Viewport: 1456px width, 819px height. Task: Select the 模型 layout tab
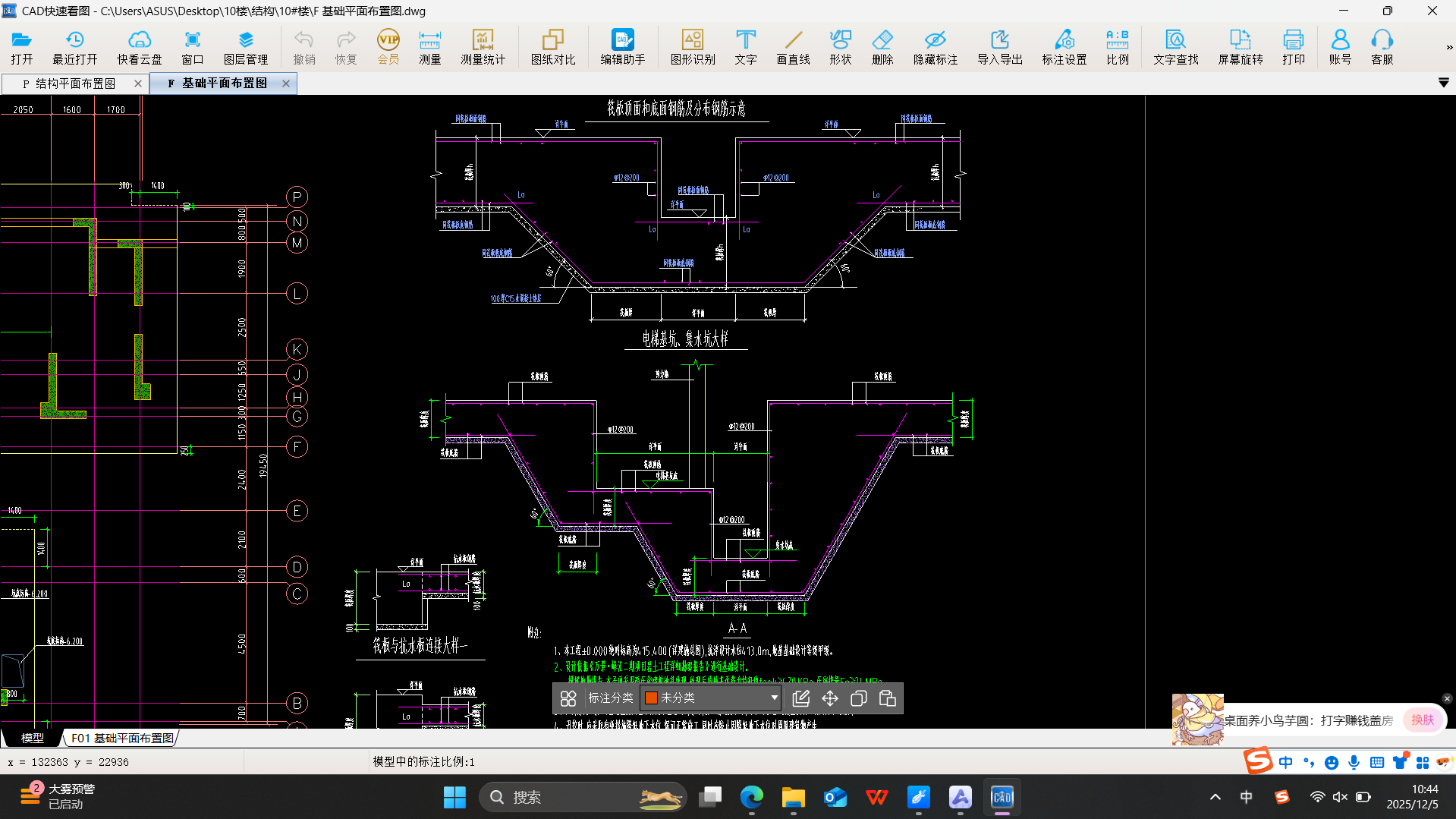(x=32, y=738)
